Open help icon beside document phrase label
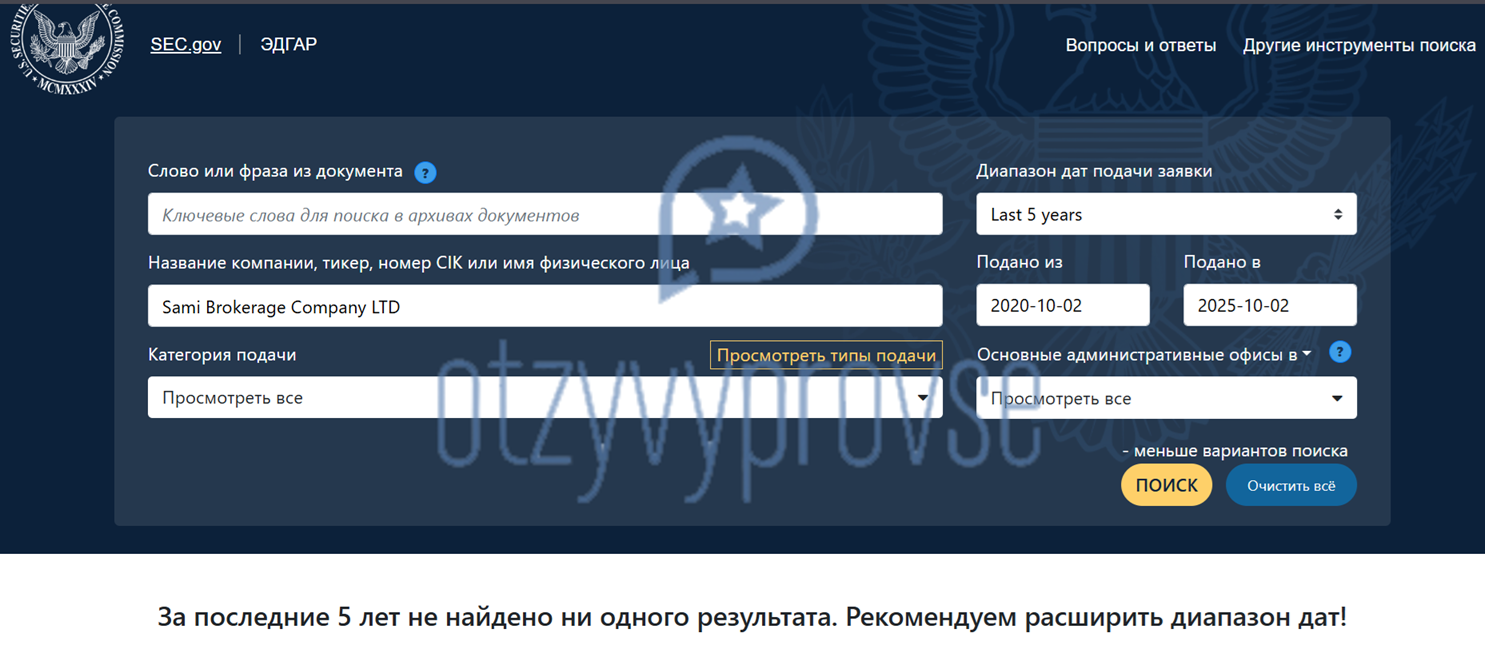Screen dimensions: 1485x645 point(425,172)
